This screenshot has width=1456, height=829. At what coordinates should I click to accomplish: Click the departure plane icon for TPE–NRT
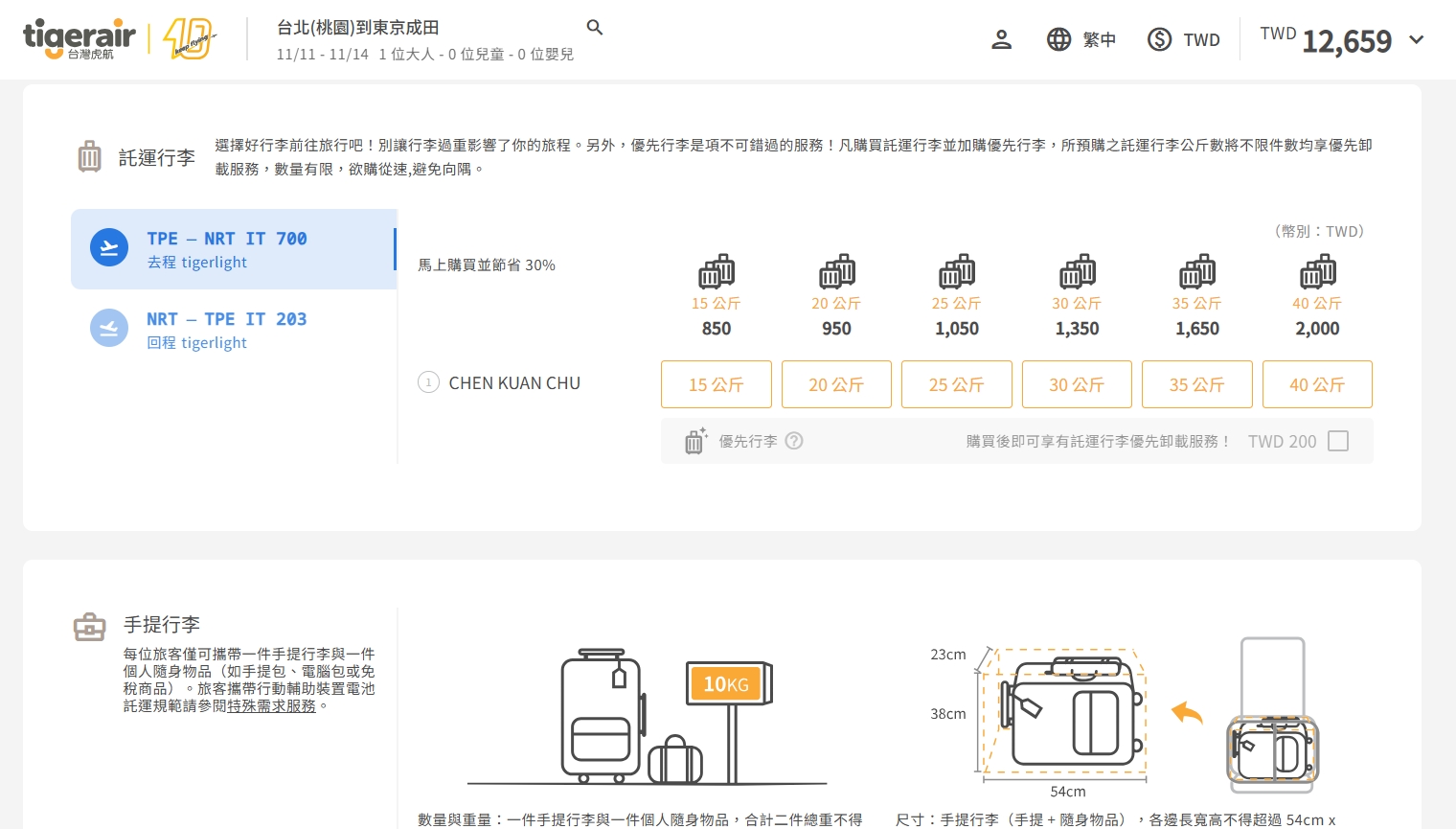pos(109,247)
